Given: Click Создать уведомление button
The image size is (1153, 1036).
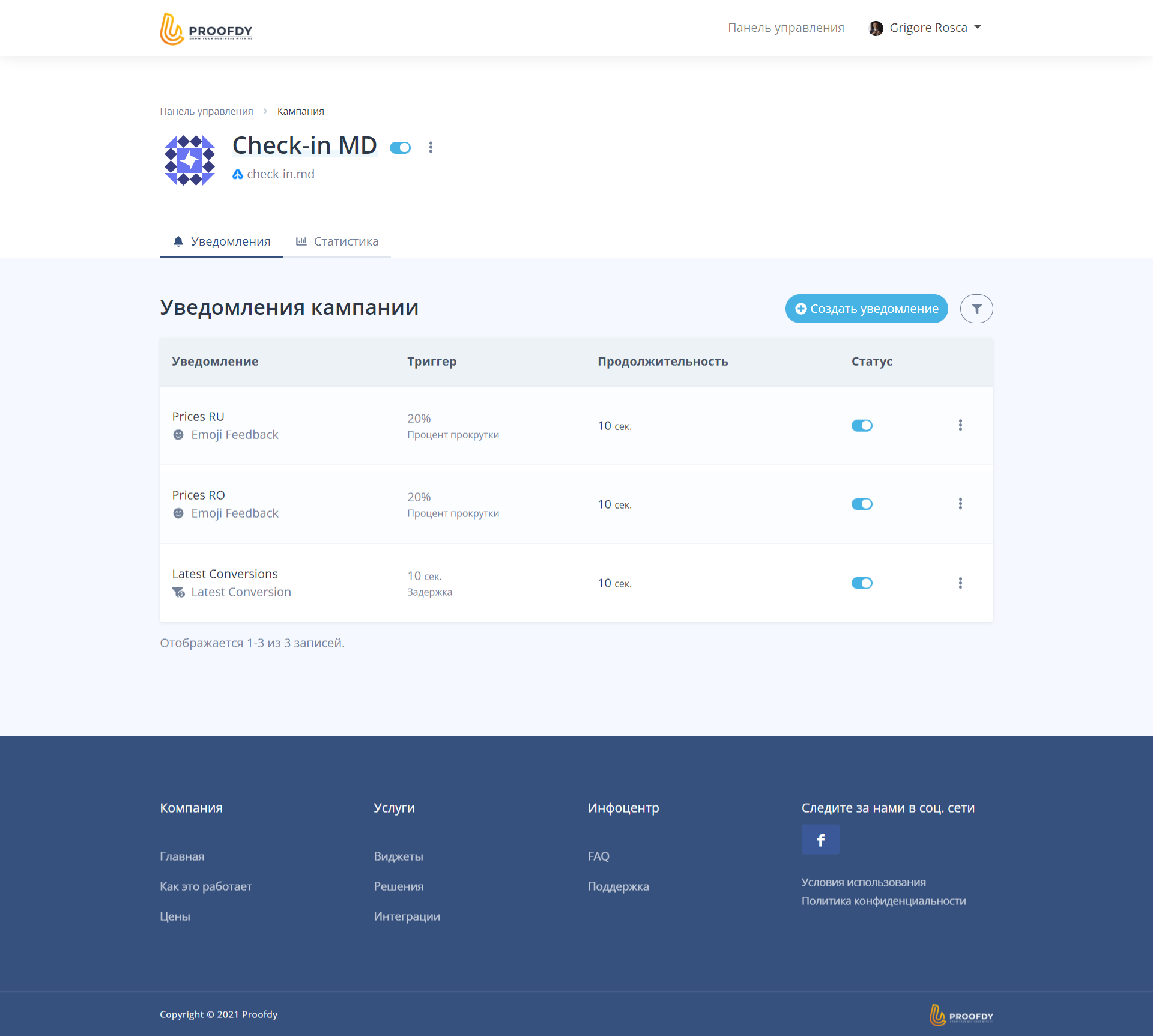Looking at the screenshot, I should click(867, 309).
